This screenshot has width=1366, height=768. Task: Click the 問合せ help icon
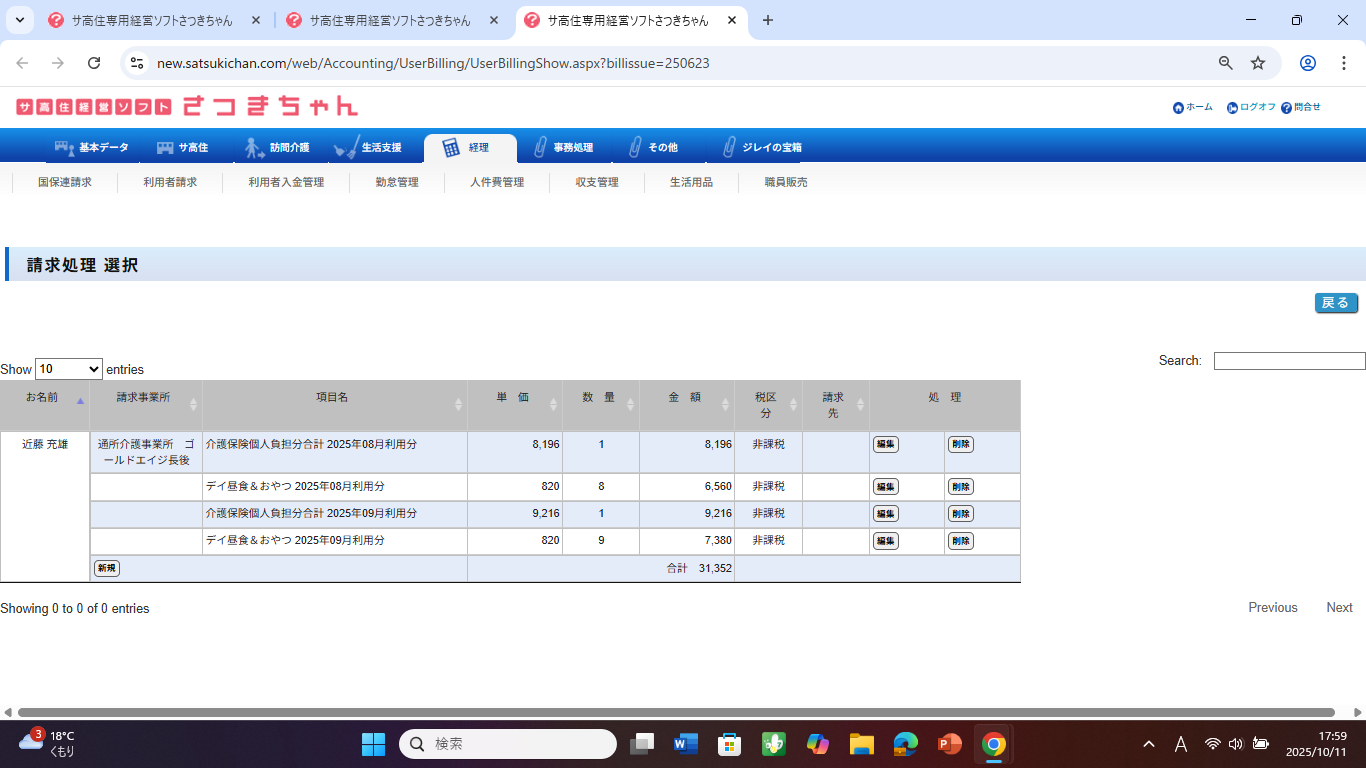(x=1286, y=108)
